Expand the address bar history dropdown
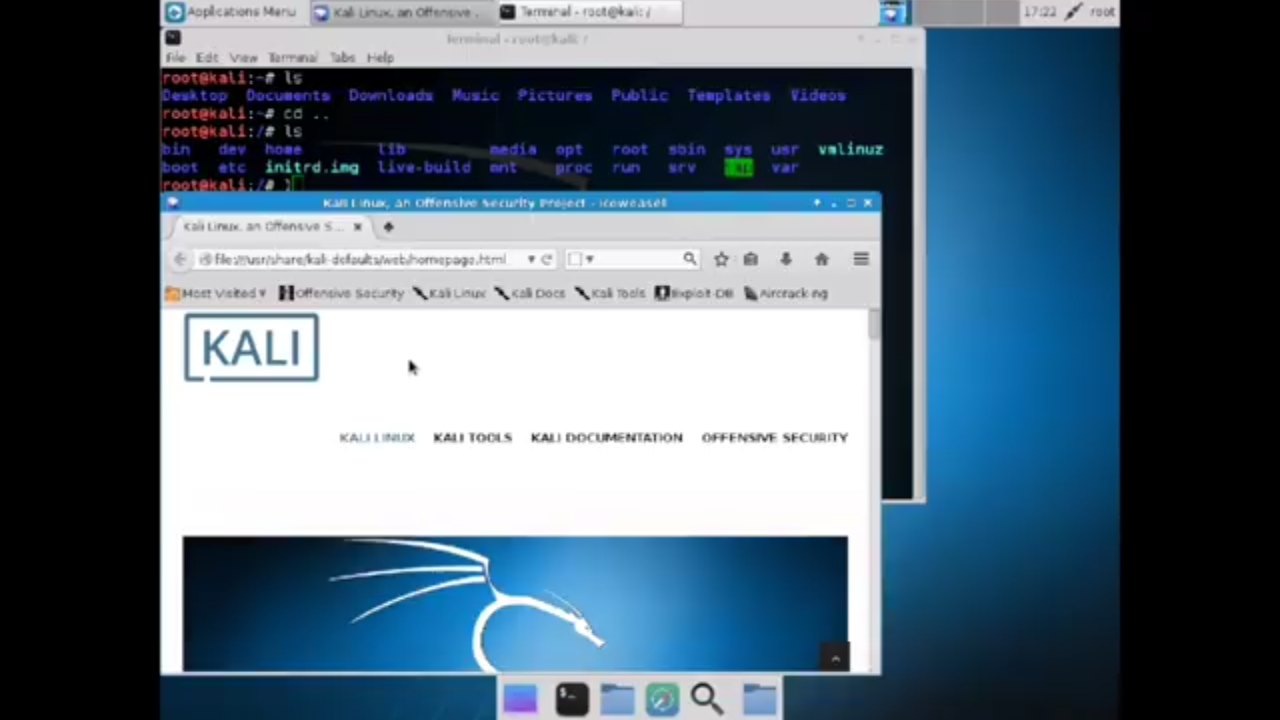1280x720 pixels. pos(531,259)
